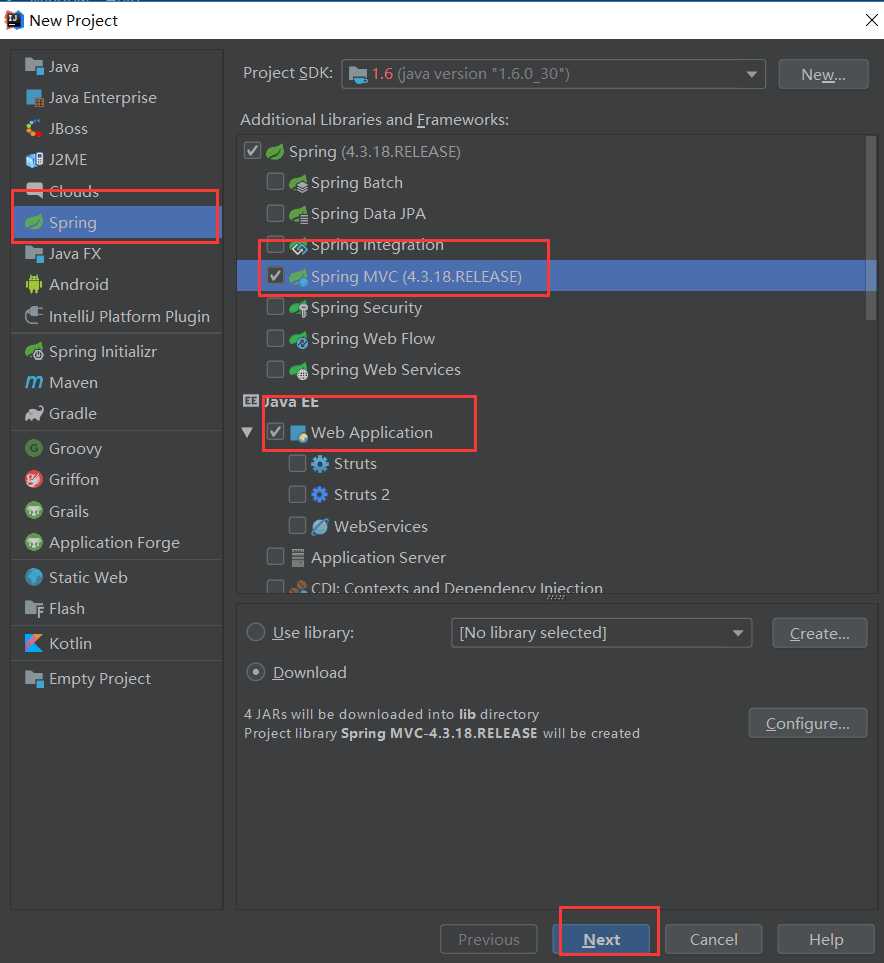Image resolution: width=884 pixels, height=963 pixels.
Task: Select the Download radio button
Action: click(x=256, y=672)
